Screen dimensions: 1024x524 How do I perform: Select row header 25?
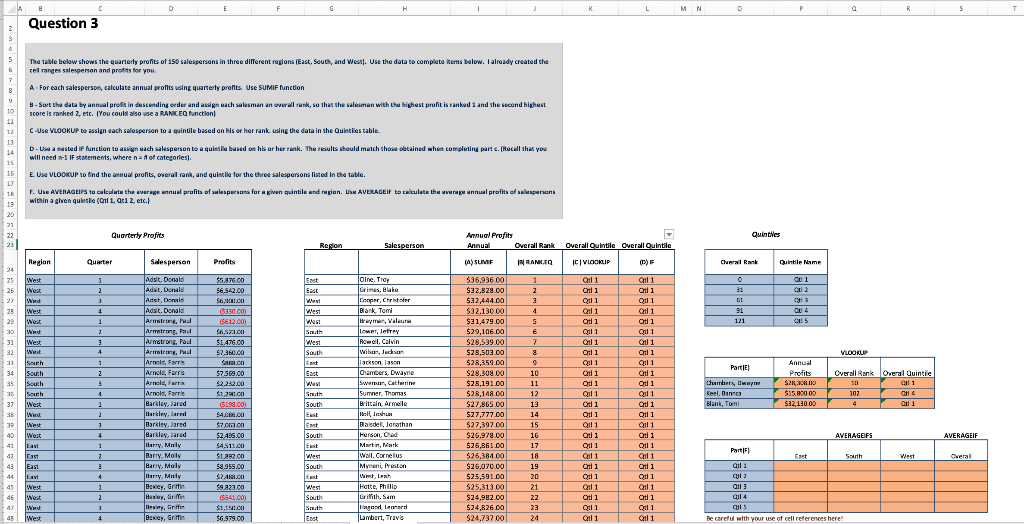coord(12,280)
